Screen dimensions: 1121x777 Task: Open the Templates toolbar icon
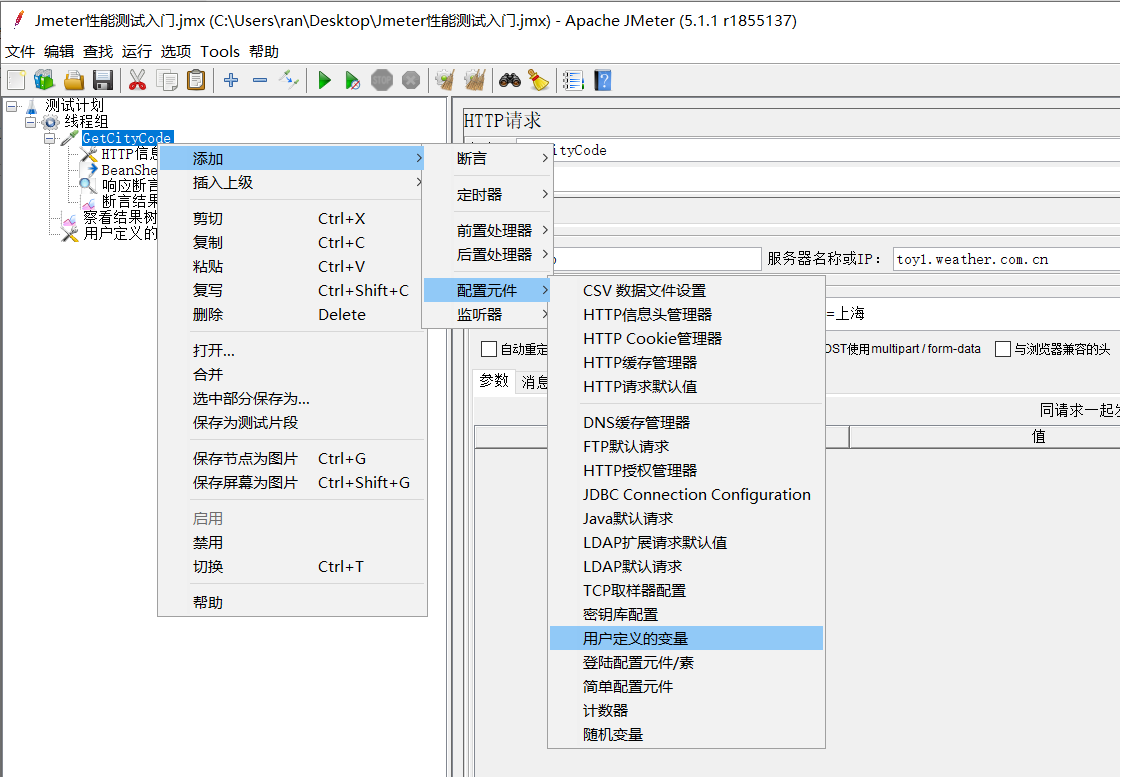[x=44, y=80]
